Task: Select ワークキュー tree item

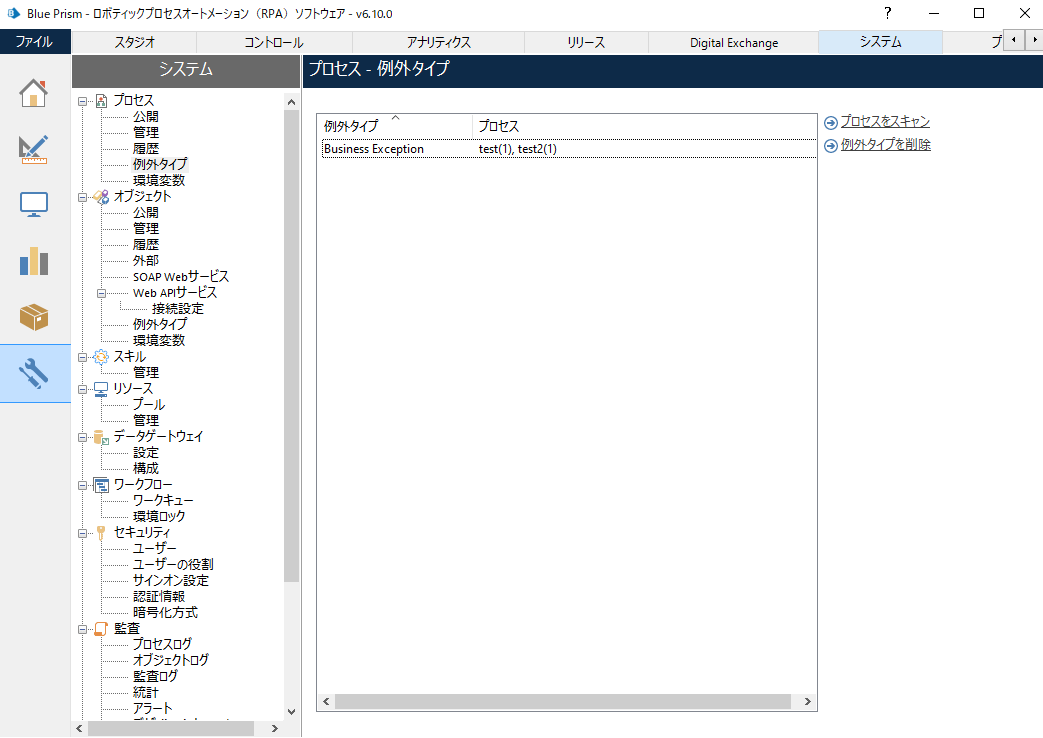Action: tap(163, 500)
